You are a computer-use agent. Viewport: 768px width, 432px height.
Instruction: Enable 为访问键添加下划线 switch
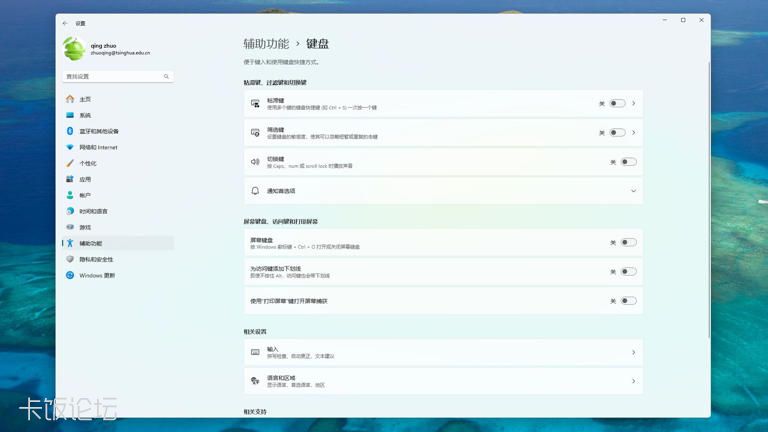[x=627, y=271]
